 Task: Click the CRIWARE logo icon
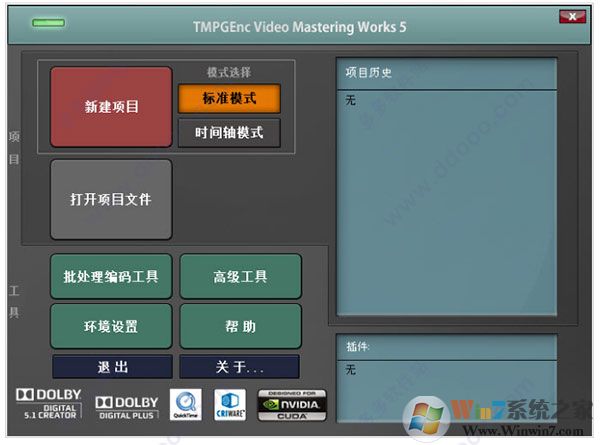tap(230, 405)
